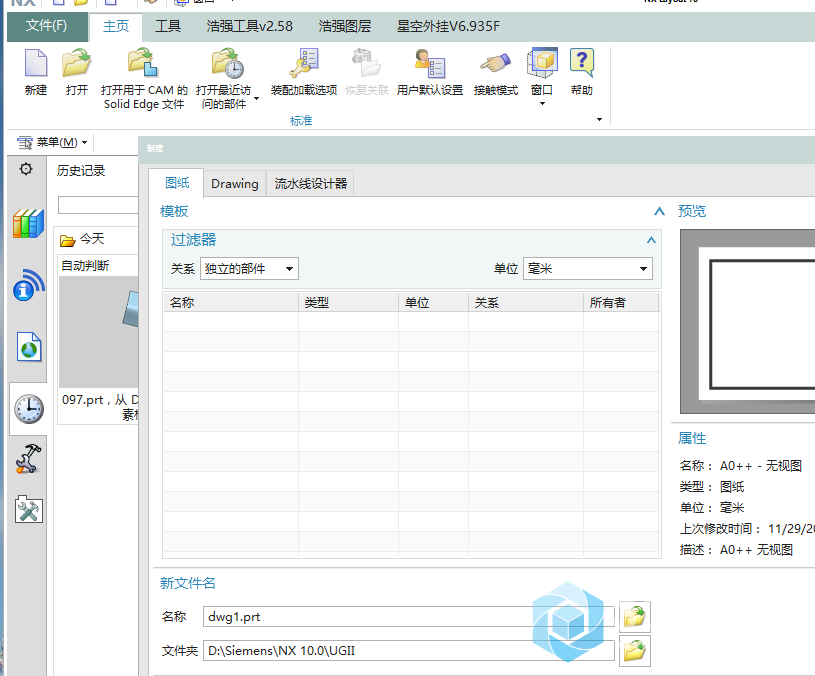815x676 pixels.
Task: Click the greyed 恢复关联 icon
Action: (x=366, y=63)
